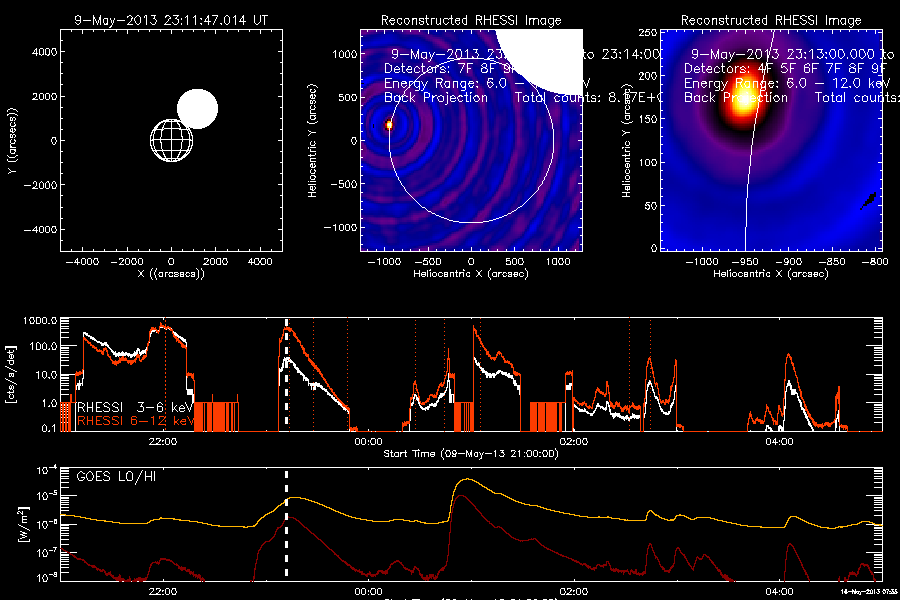Click the "-950" tick under the zoomed RHESSI image

pyautogui.click(x=745, y=262)
